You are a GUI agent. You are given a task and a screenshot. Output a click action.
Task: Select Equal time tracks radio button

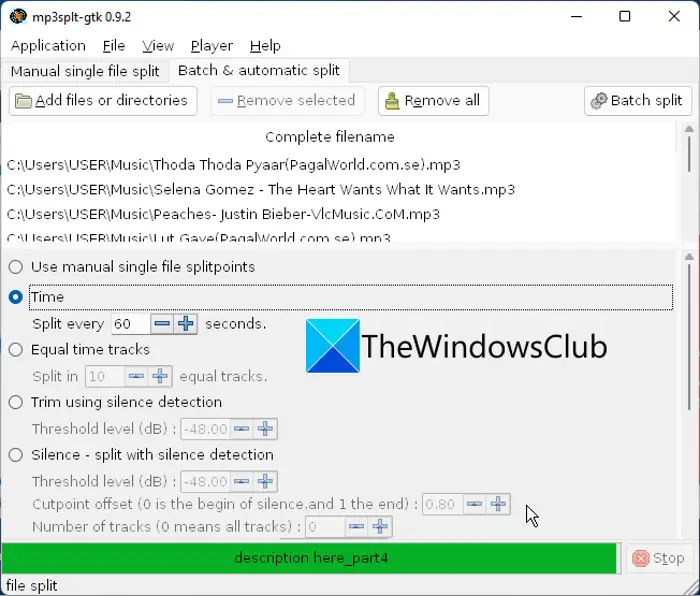coord(16,350)
